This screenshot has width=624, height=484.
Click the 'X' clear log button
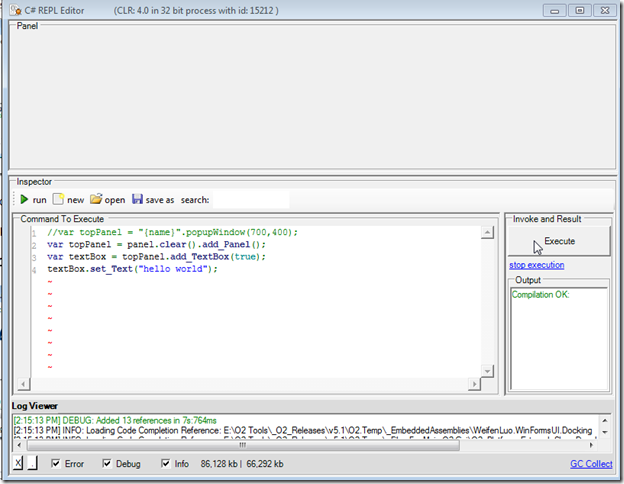click(x=18, y=463)
